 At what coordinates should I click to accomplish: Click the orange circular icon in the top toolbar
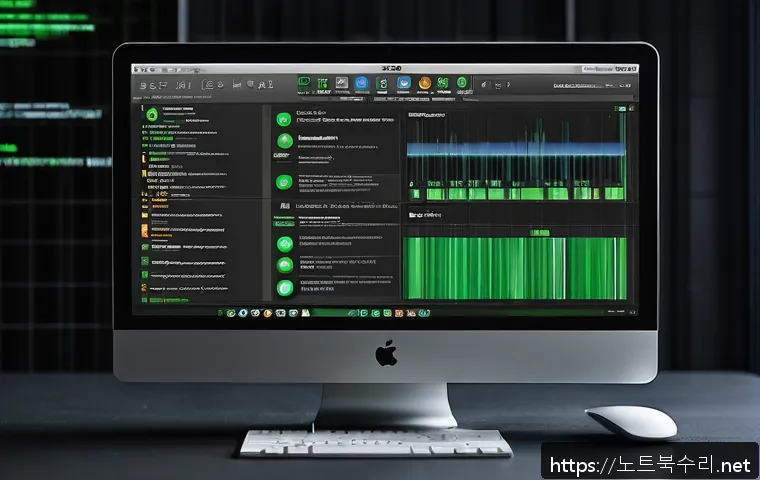click(x=425, y=83)
